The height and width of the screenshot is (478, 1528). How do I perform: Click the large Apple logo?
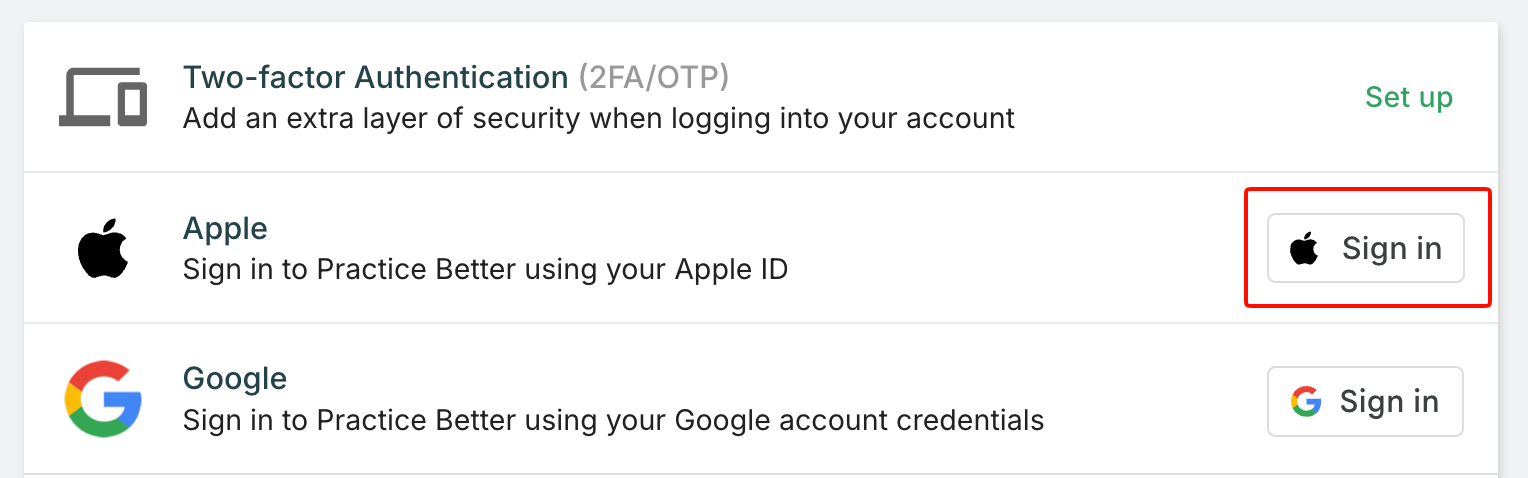[104, 249]
